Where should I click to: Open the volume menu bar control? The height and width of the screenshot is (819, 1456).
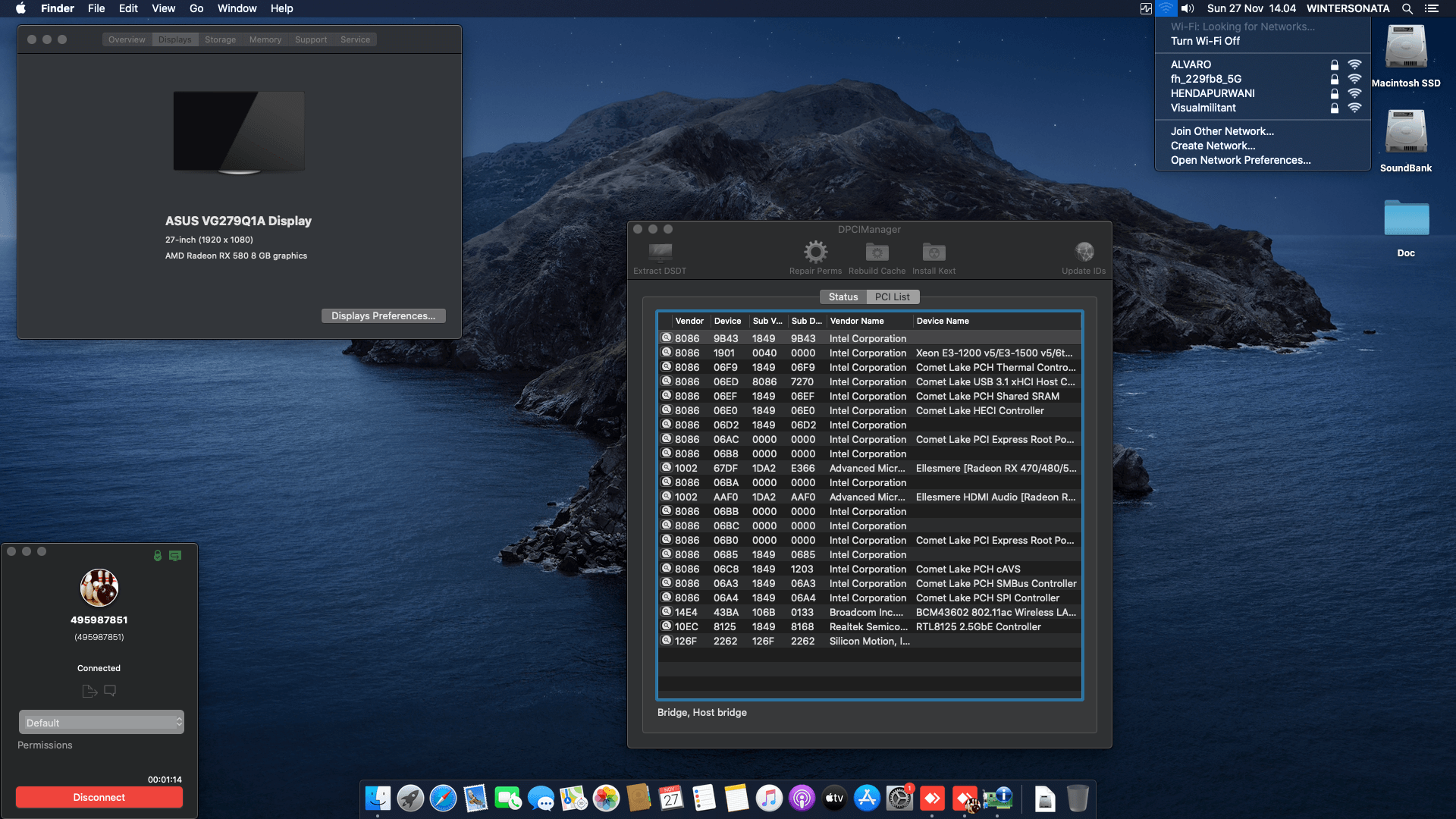(1188, 8)
